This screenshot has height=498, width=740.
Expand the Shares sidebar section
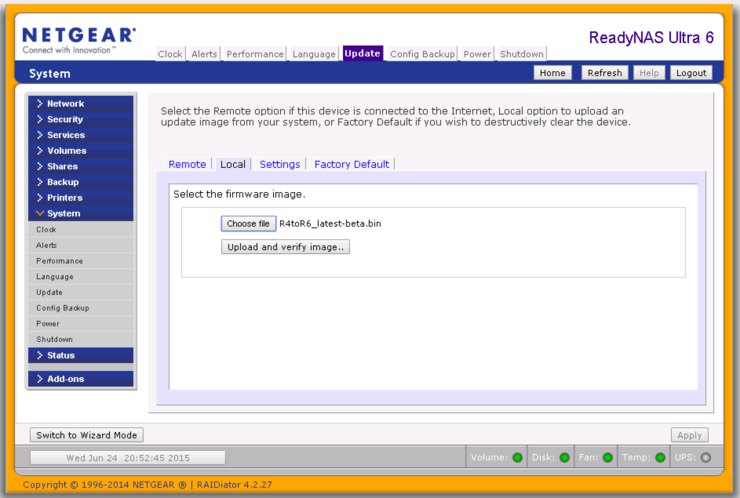pos(81,166)
